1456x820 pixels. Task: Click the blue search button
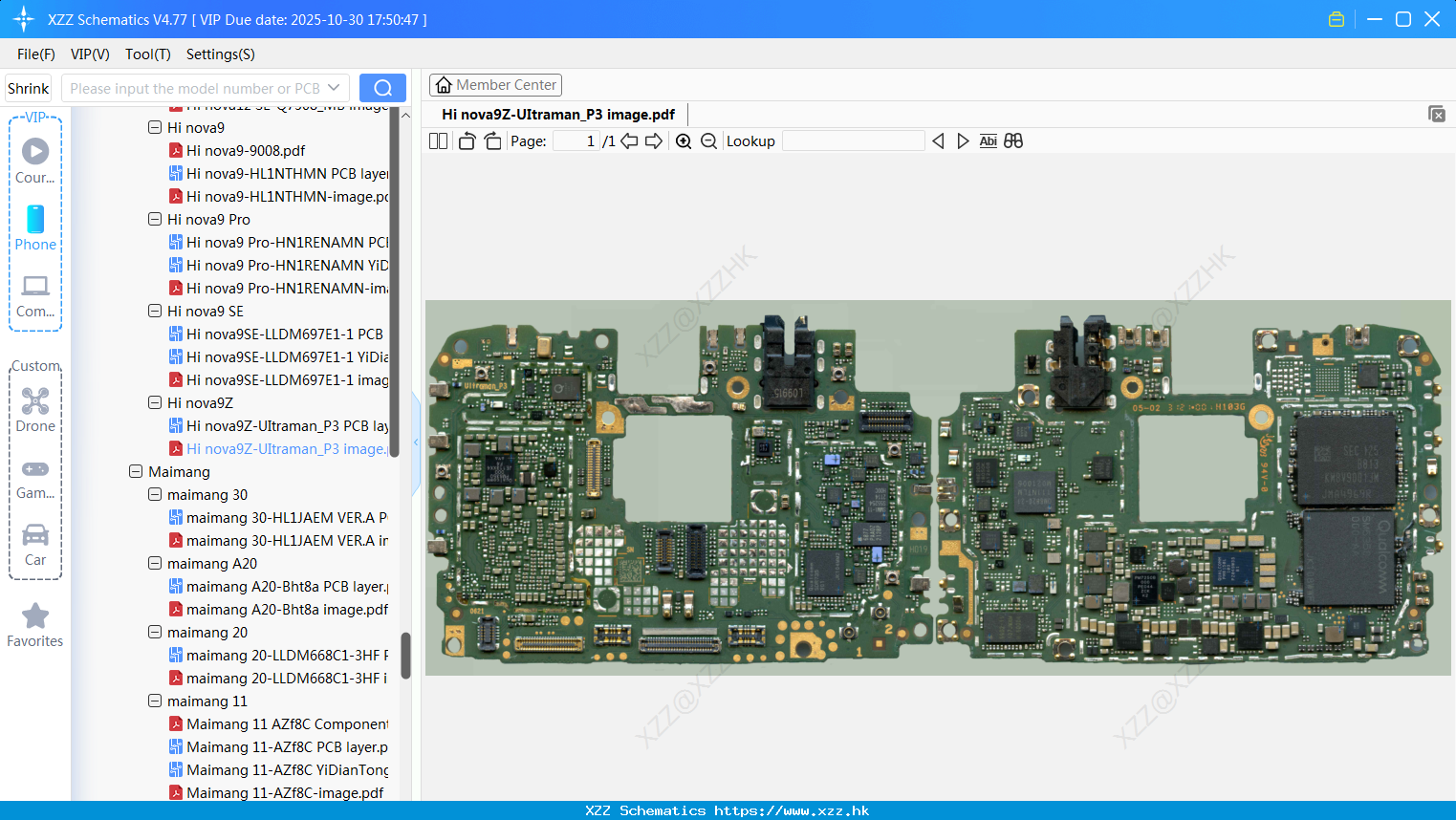[x=382, y=88]
